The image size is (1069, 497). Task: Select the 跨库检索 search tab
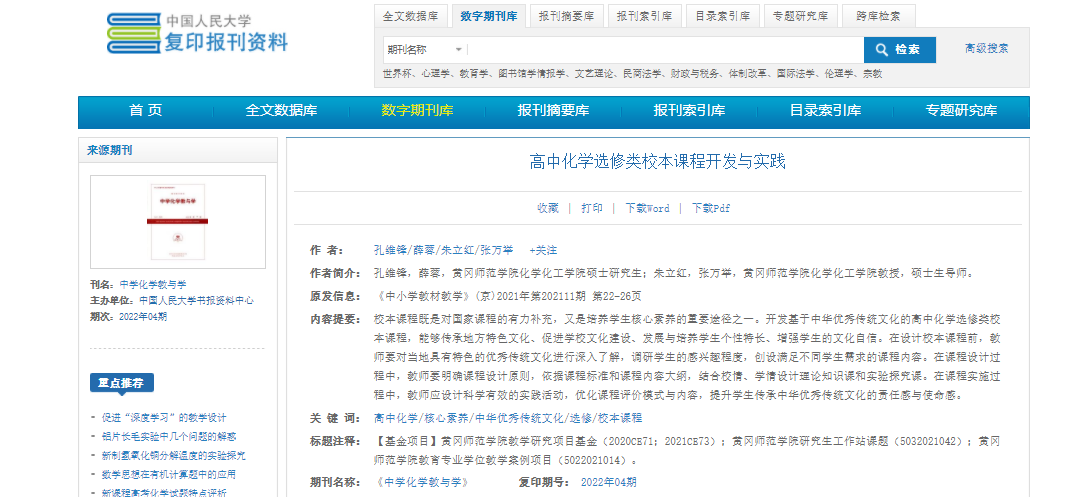(878, 16)
